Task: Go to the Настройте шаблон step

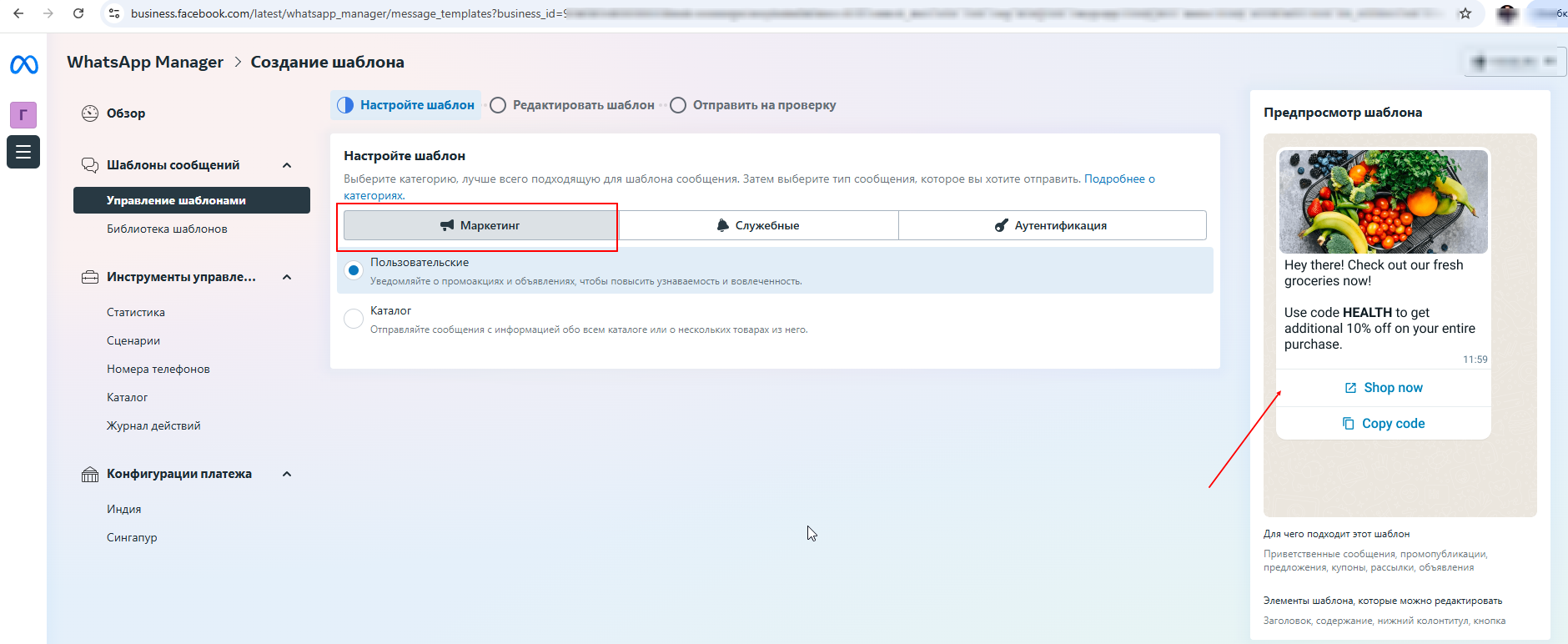Action: tap(405, 105)
